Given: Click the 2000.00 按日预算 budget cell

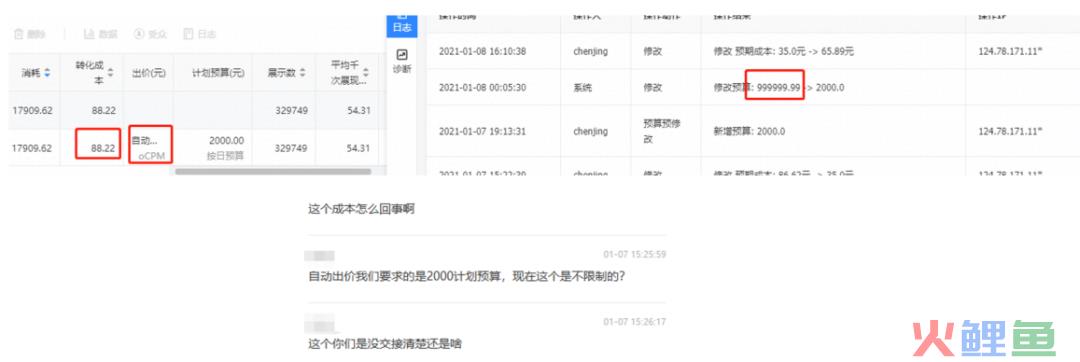Looking at the screenshot, I should coord(212,148).
